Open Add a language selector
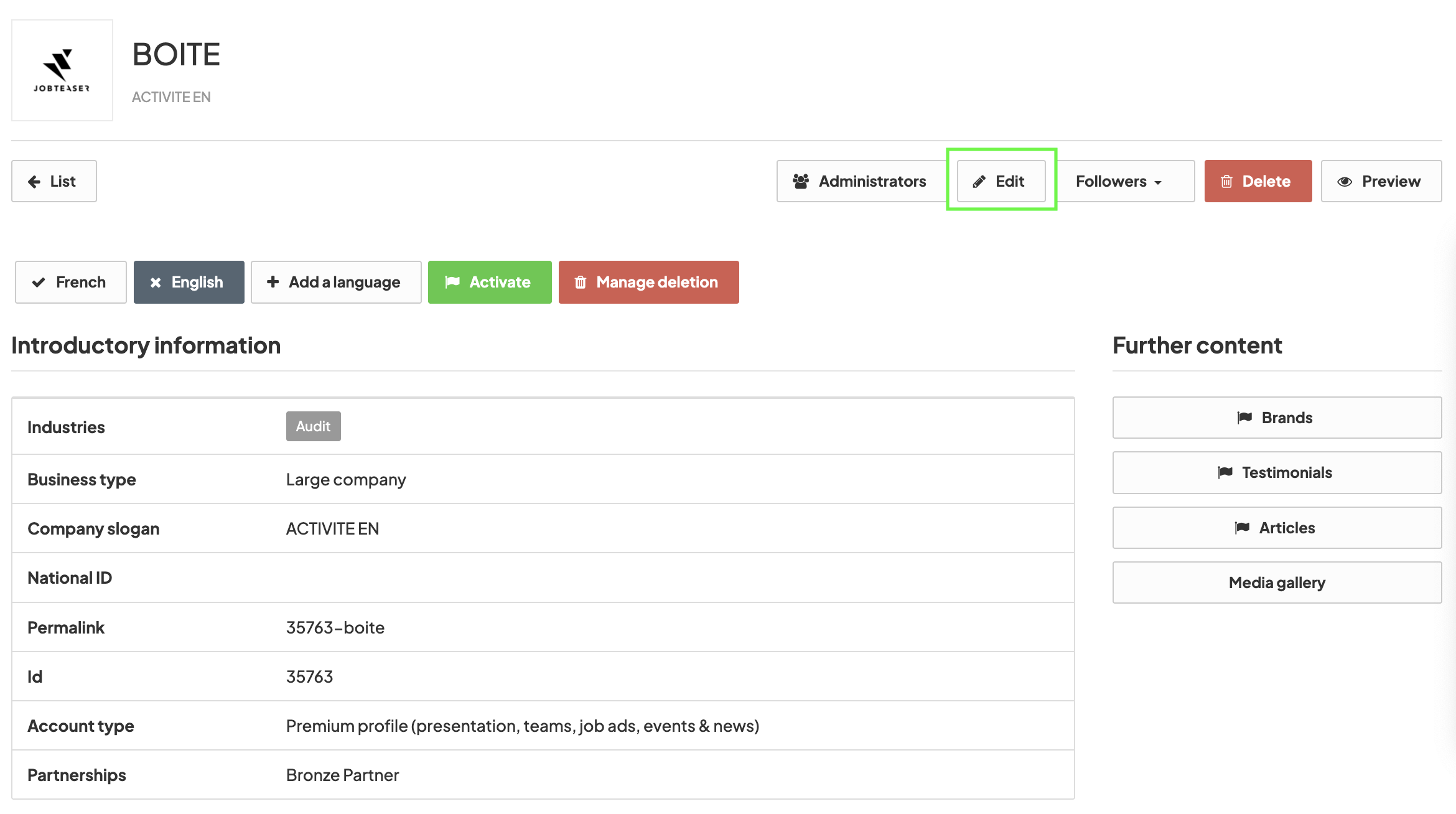 coord(336,282)
